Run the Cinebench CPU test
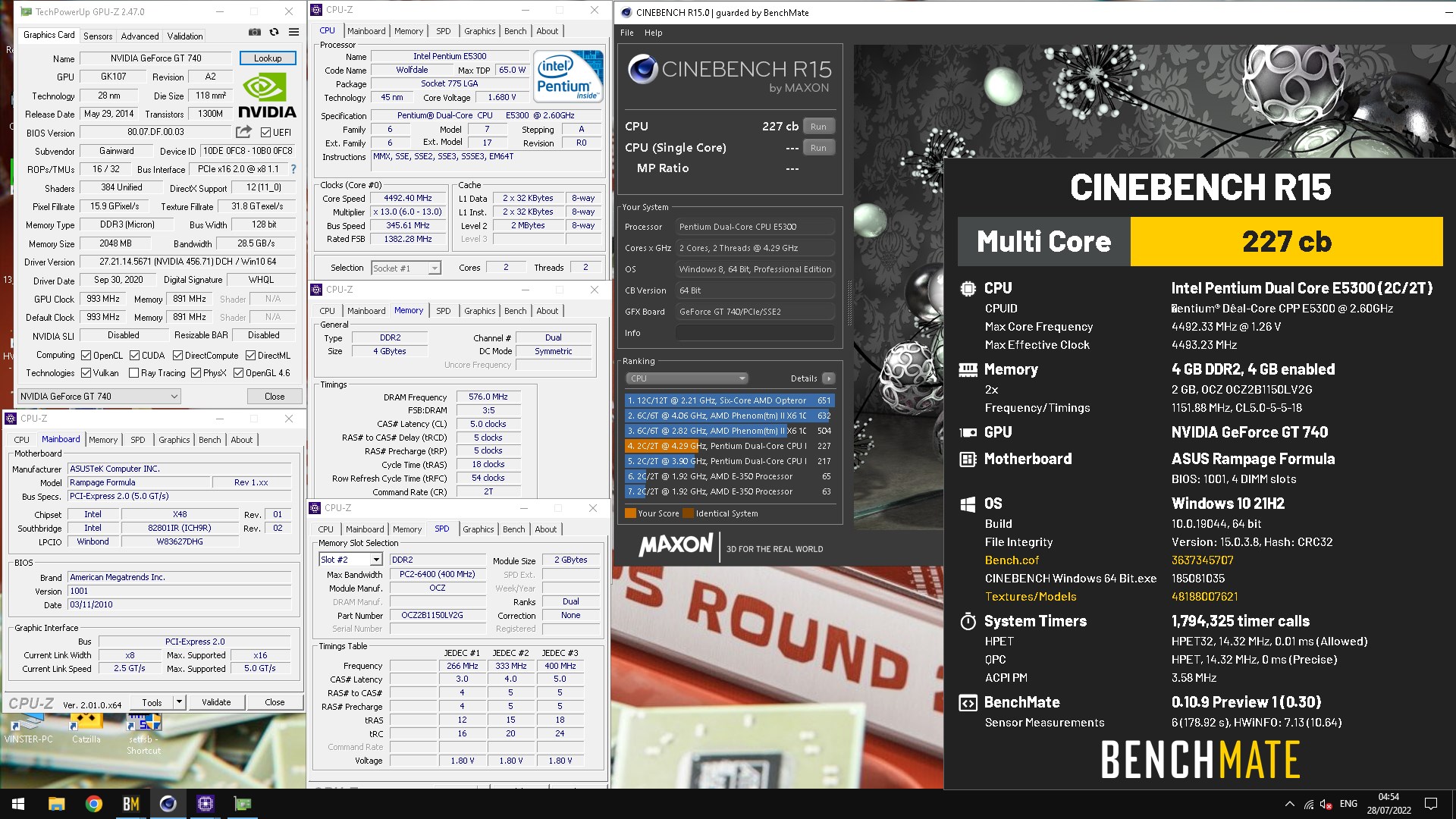Screen dimensions: 1456x819 818,127
